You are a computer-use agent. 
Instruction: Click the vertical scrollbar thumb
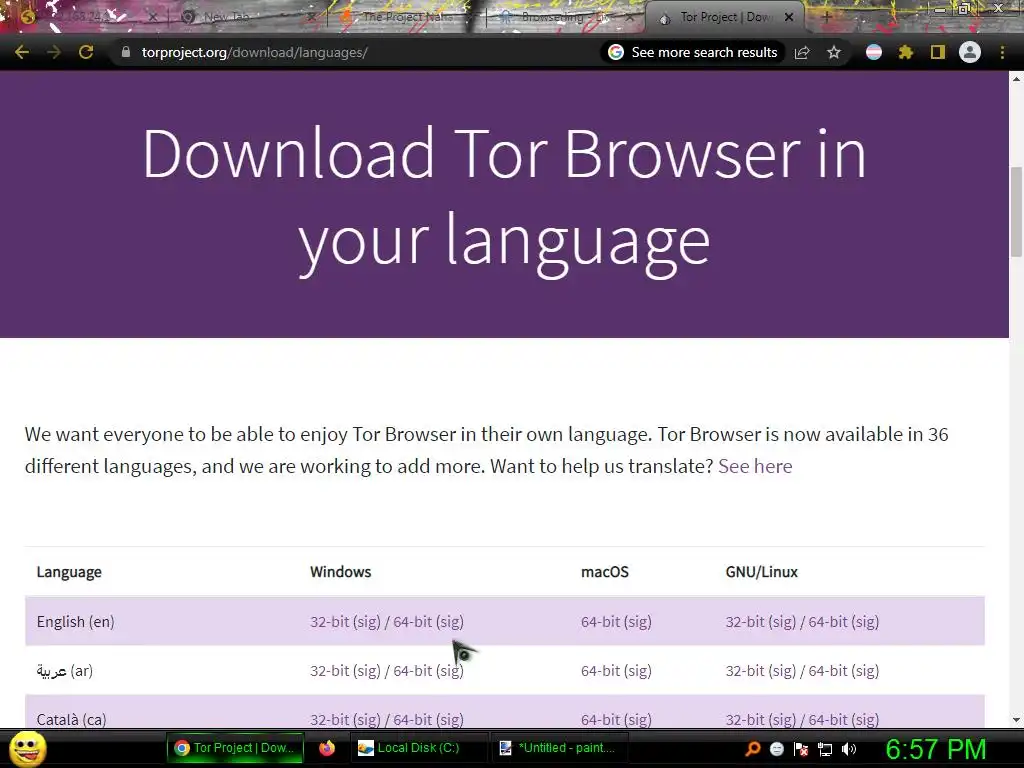click(1016, 212)
